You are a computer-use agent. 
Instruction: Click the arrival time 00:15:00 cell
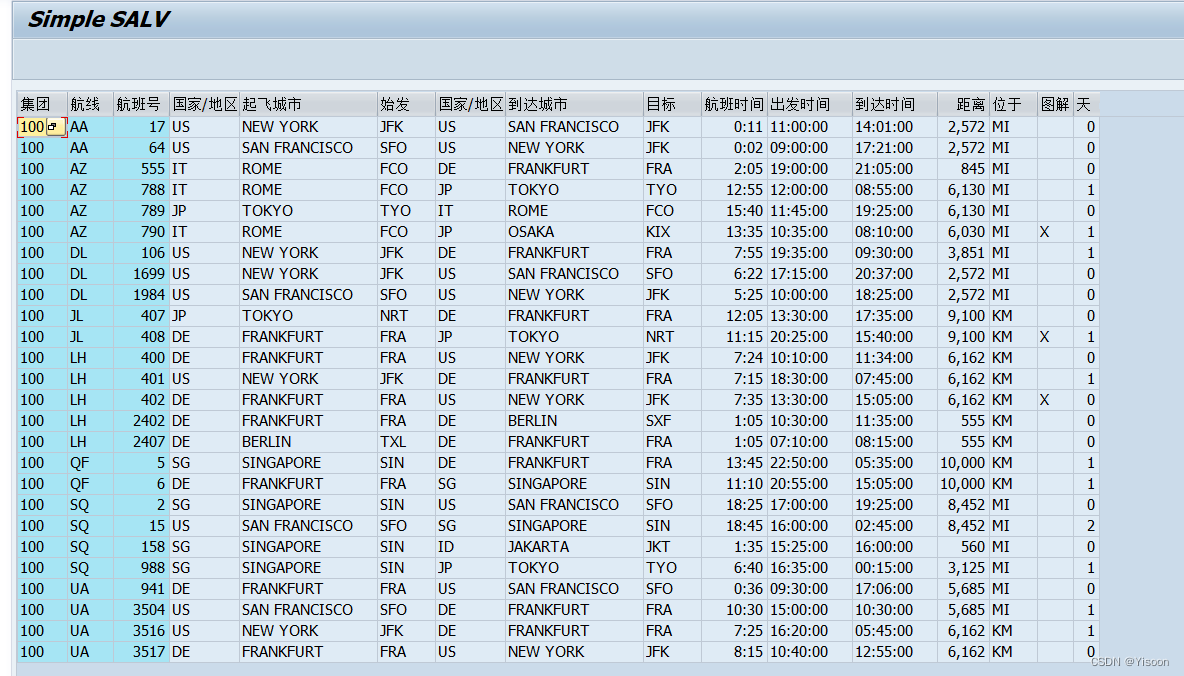pyautogui.click(x=895, y=568)
